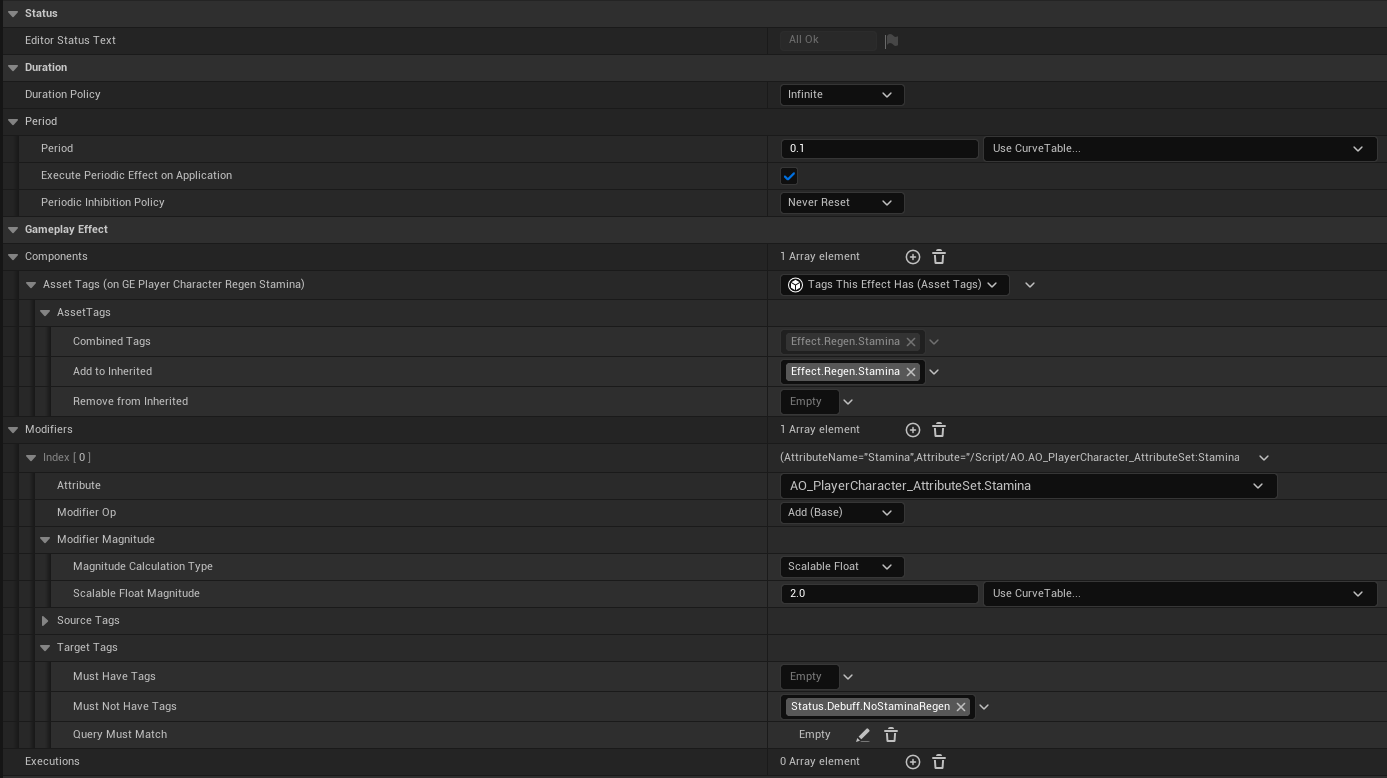Image resolution: width=1387 pixels, height=778 pixels.
Task: Open Remove from Inherited tag picker arrow
Action: 848,402
